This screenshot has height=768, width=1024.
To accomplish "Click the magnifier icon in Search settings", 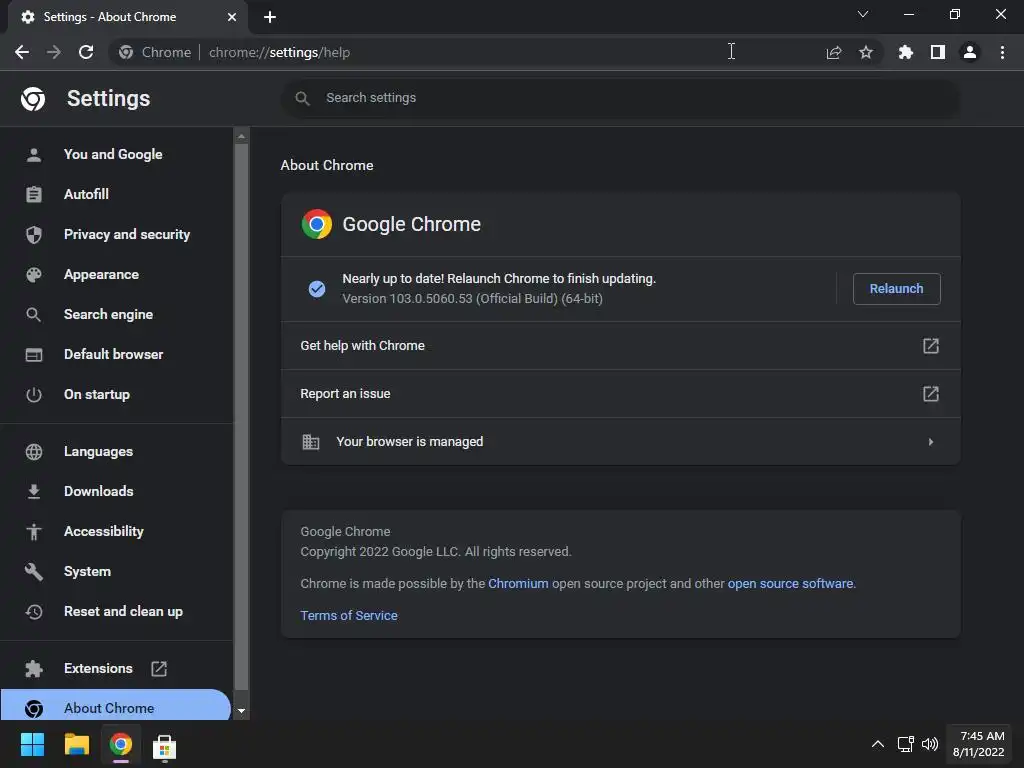I will [302, 98].
